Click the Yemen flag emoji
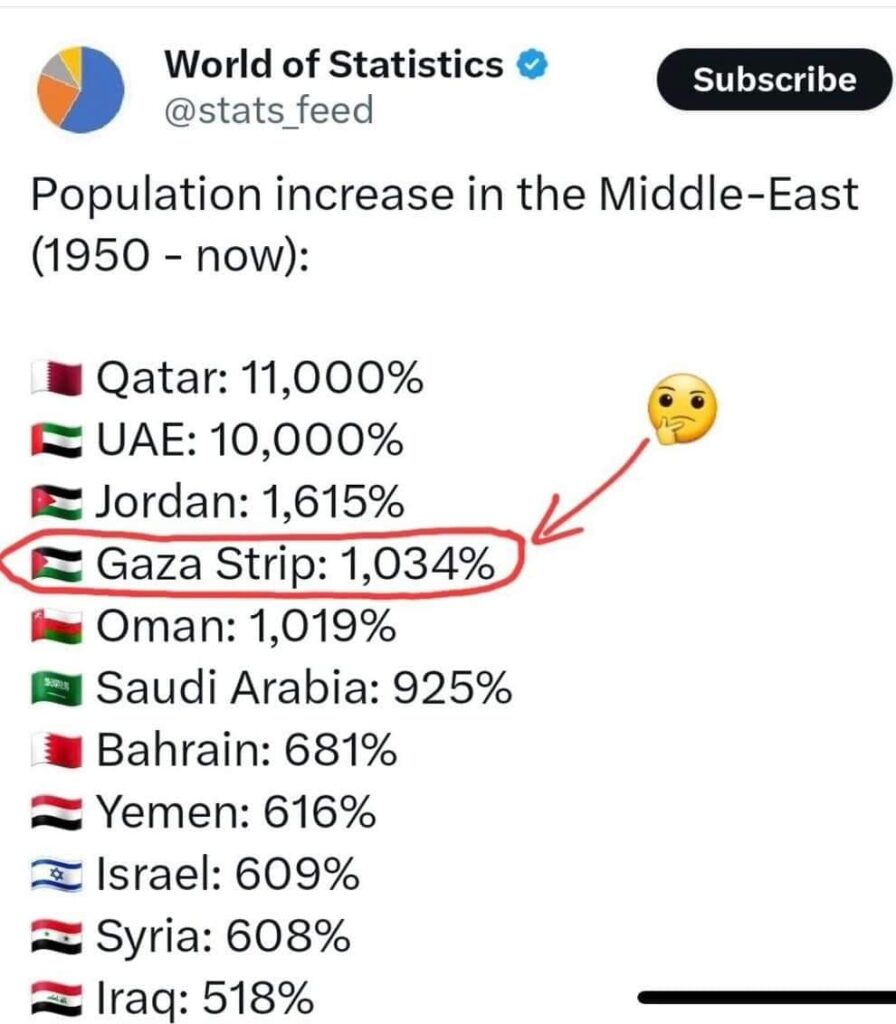The width and height of the screenshot is (896, 1024). pos(57,812)
